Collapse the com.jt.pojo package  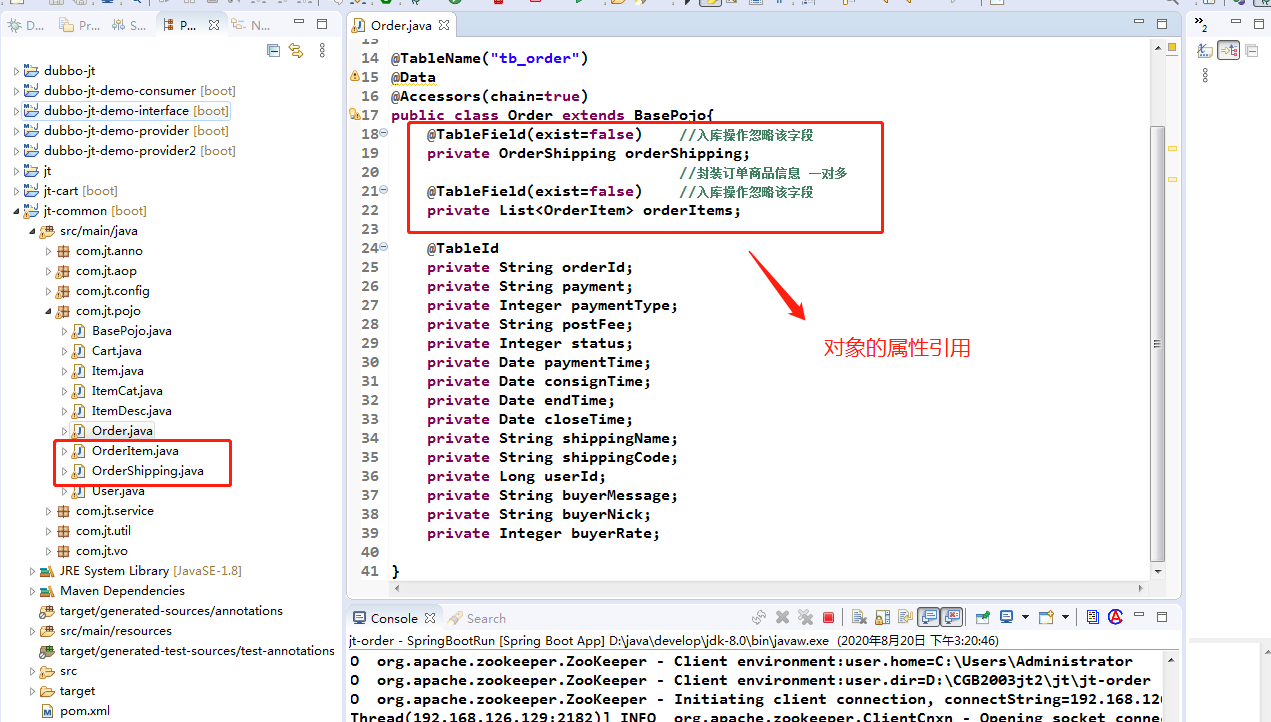tap(48, 311)
